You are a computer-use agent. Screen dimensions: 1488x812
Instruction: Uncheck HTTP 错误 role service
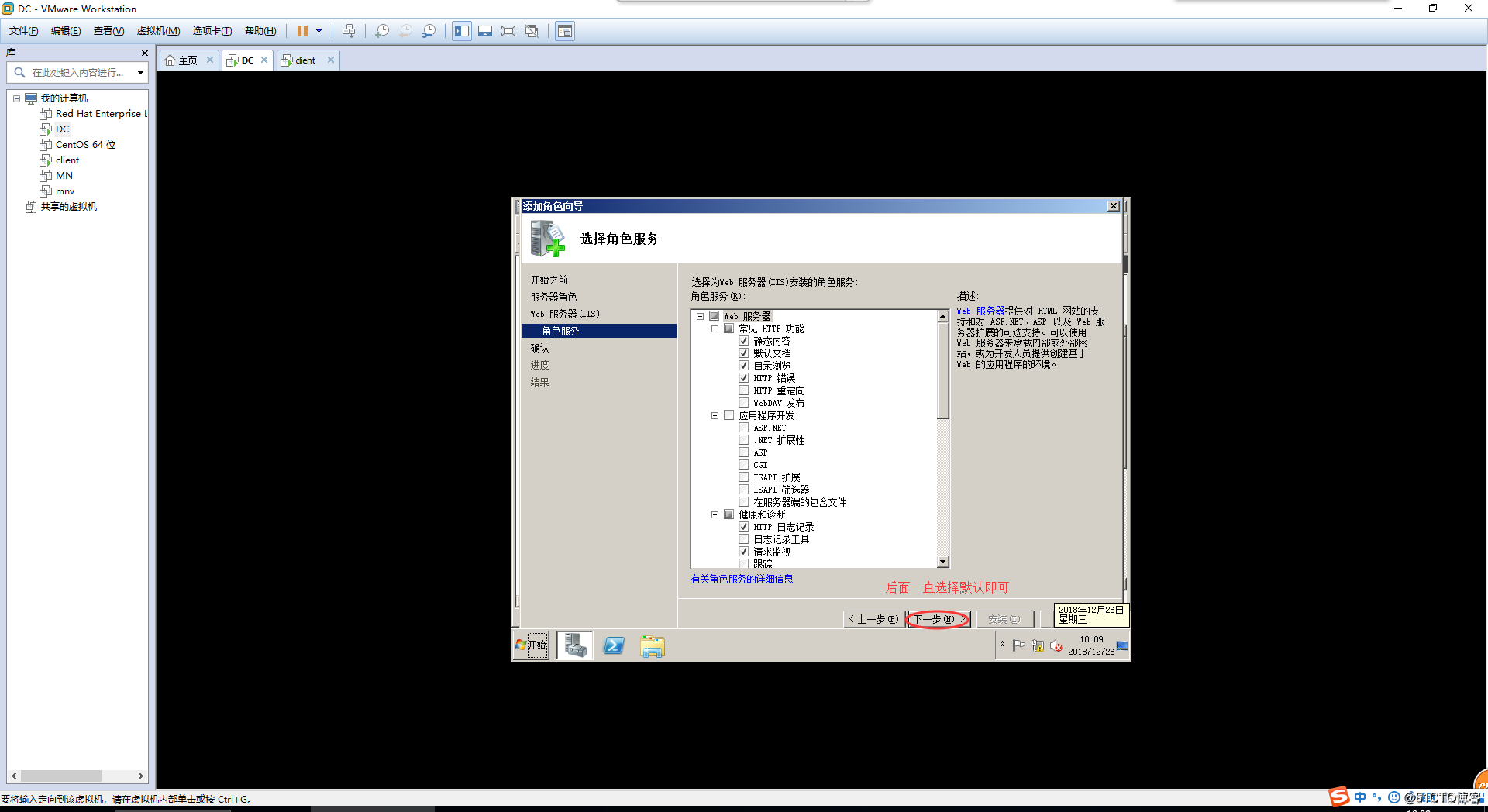[x=743, y=378]
